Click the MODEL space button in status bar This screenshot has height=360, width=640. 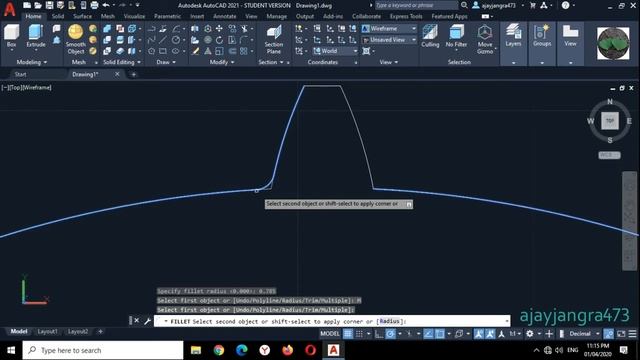[330, 334]
